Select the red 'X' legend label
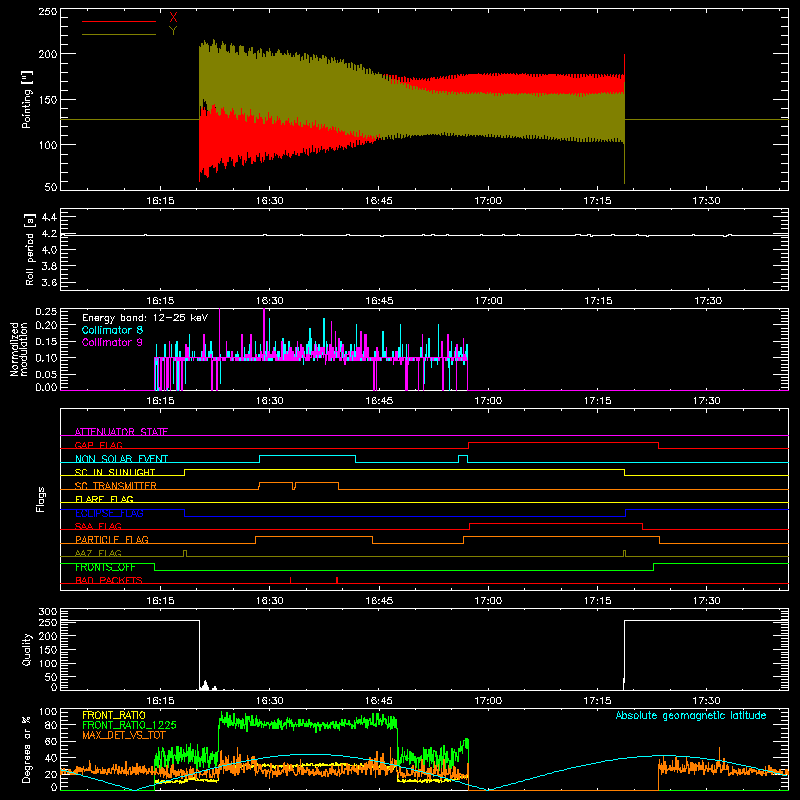This screenshot has height=800, width=800. click(173, 18)
